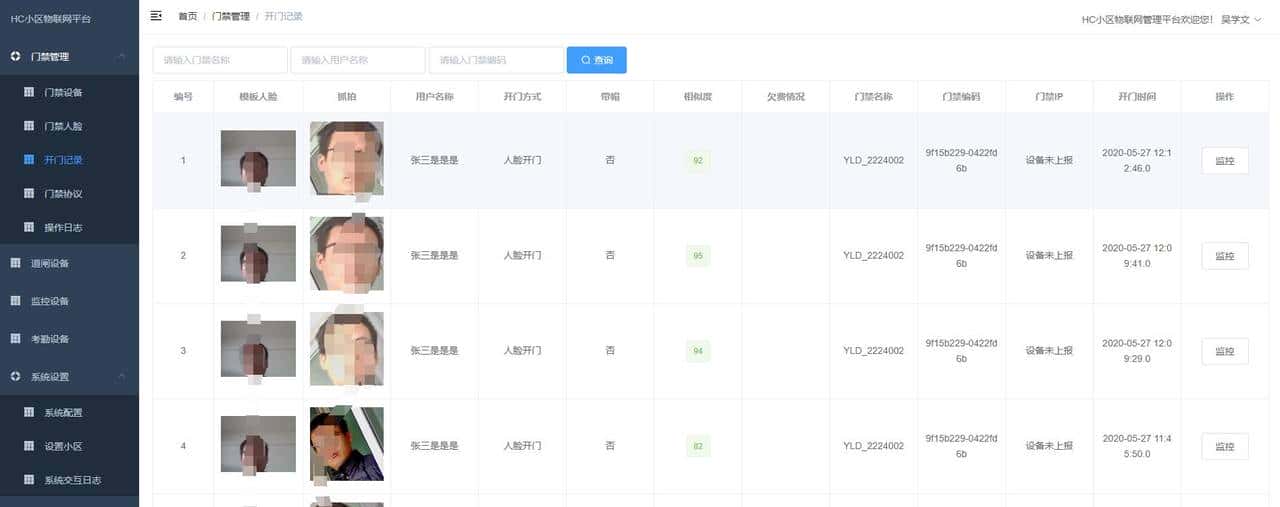
Task: Open the 门禁协议 menu item
Action: [x=69, y=193]
